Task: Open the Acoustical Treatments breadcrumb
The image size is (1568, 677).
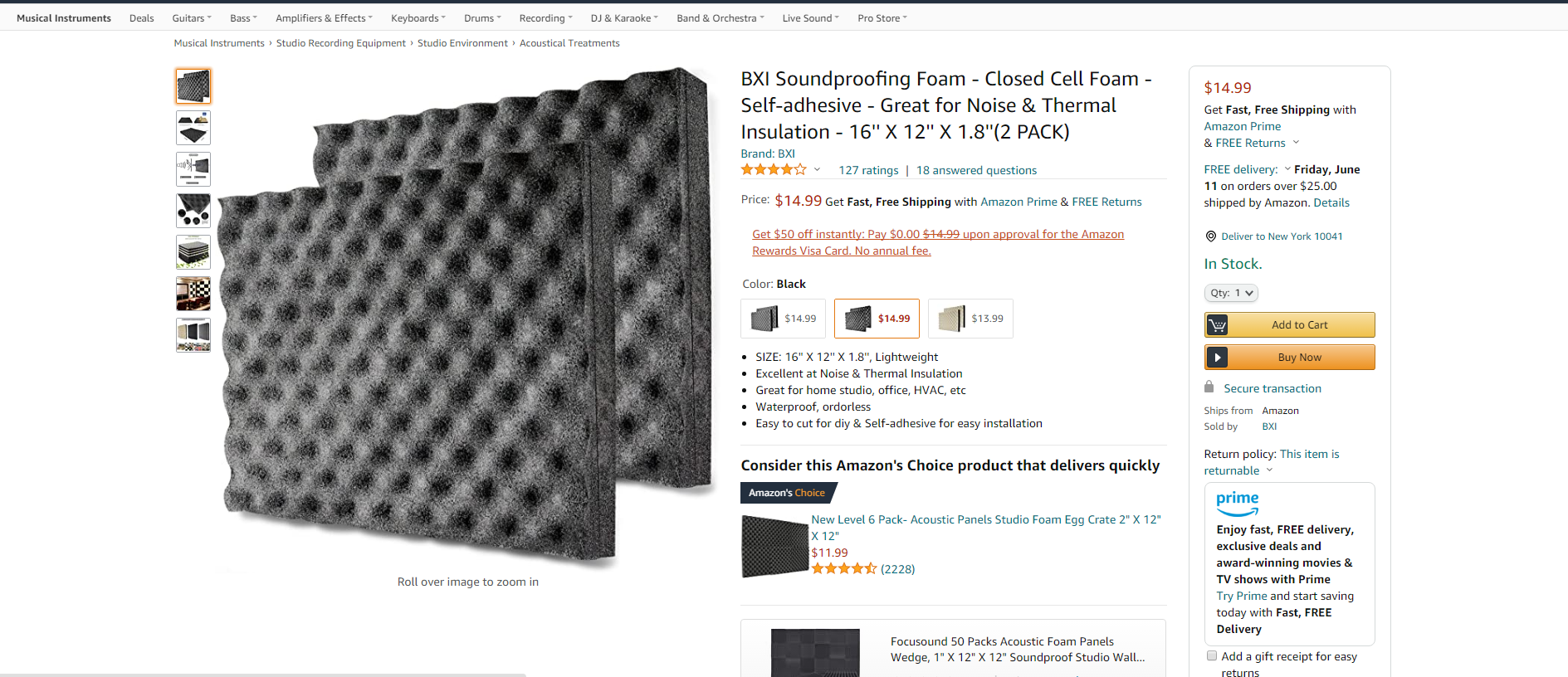Action: (x=569, y=43)
